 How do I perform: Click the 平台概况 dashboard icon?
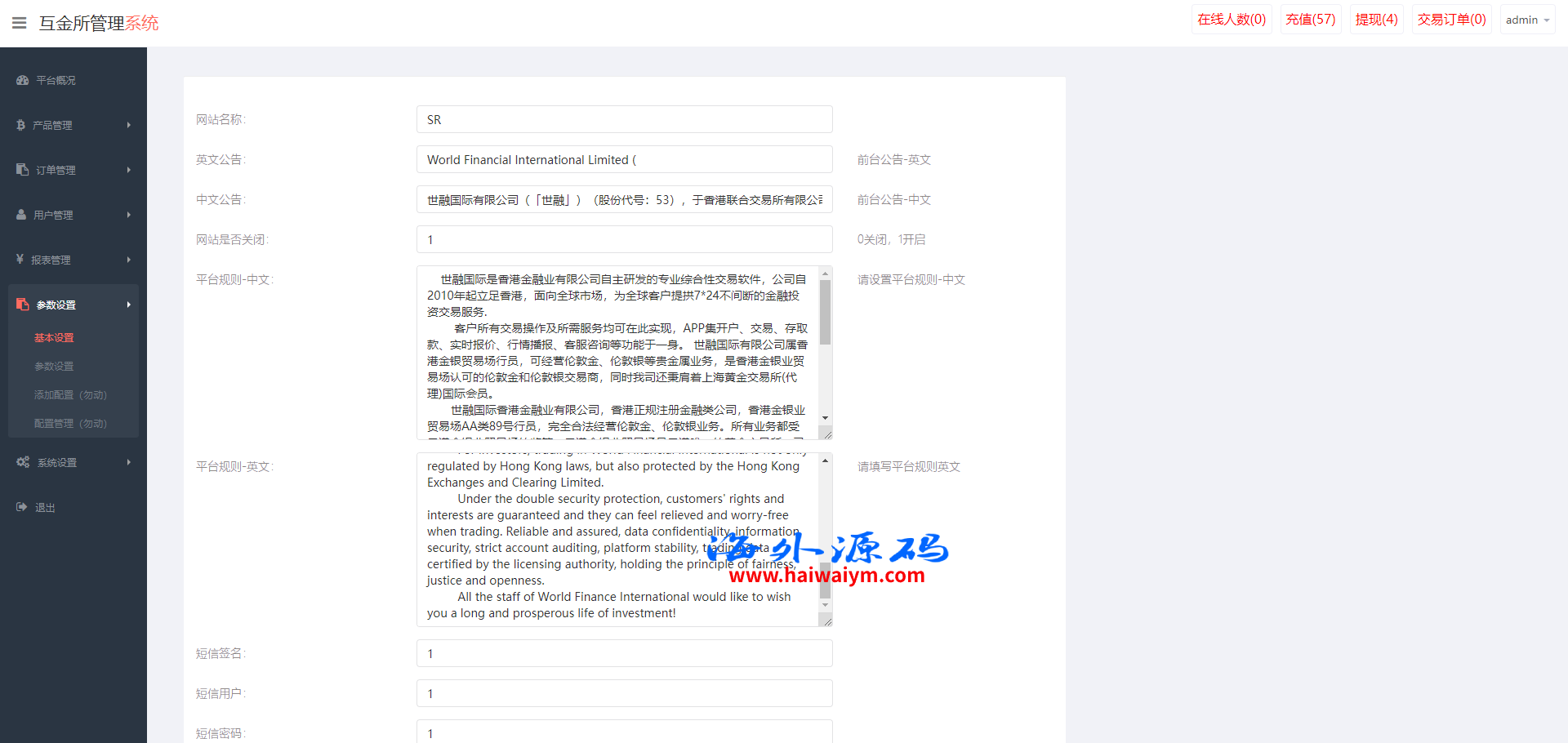pos(22,80)
